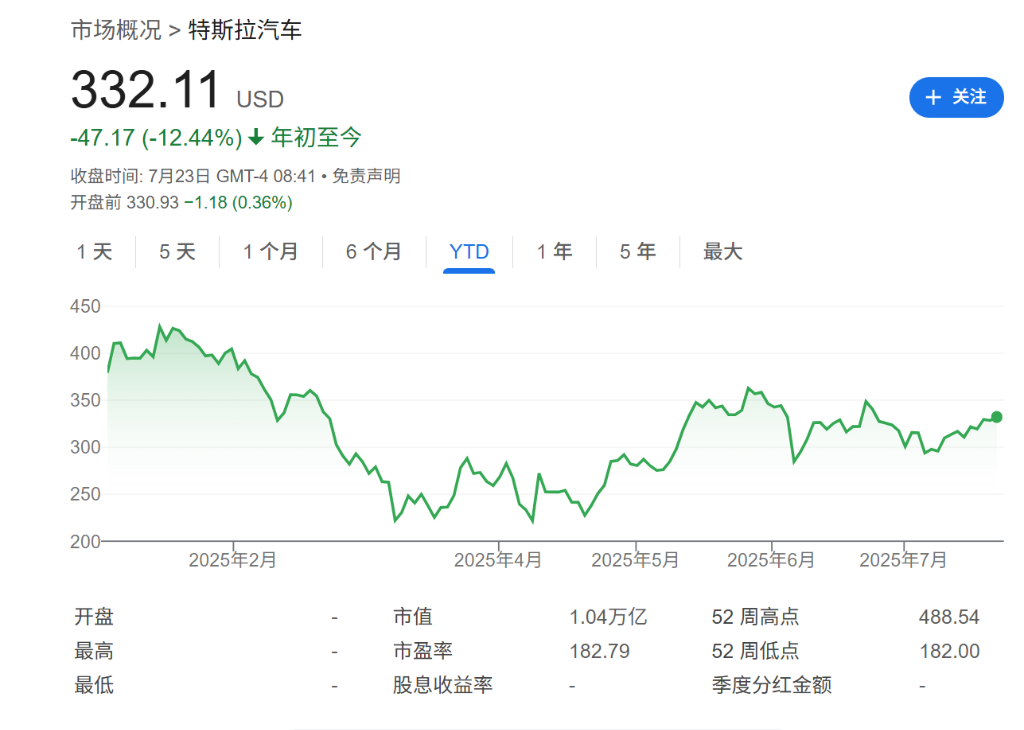The width and height of the screenshot is (1024, 730).
Task: Click the 400 y-axis label
Action: tap(86, 353)
